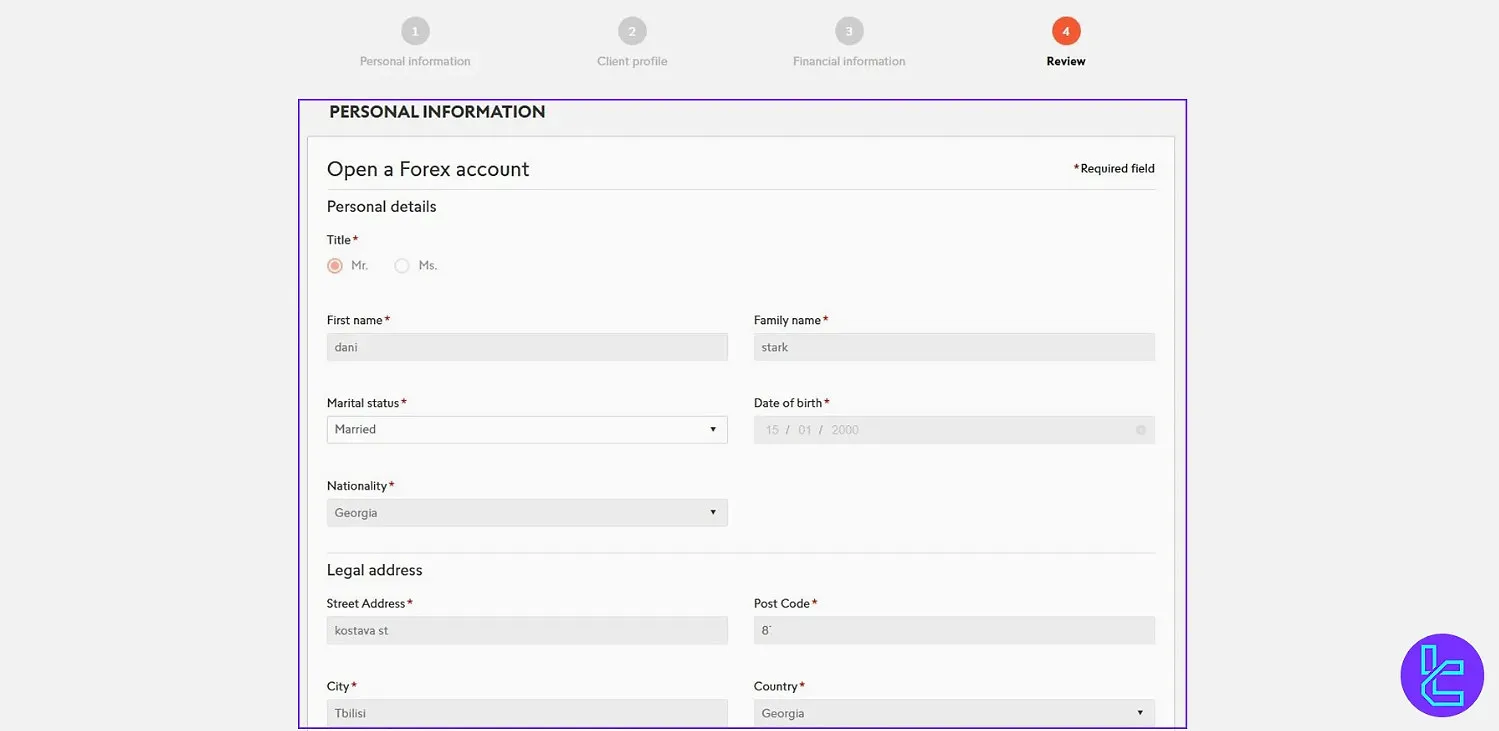The width and height of the screenshot is (1499, 731).
Task: Click the logo in the bottom-right corner
Action: point(1441,675)
